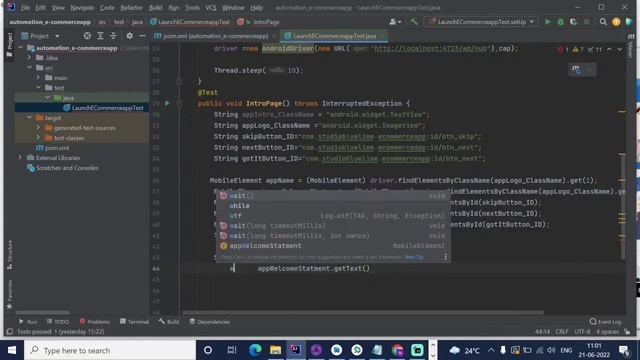The image size is (640, 360).
Task: Click Expand All in Project panel
Action: tap(100, 36)
